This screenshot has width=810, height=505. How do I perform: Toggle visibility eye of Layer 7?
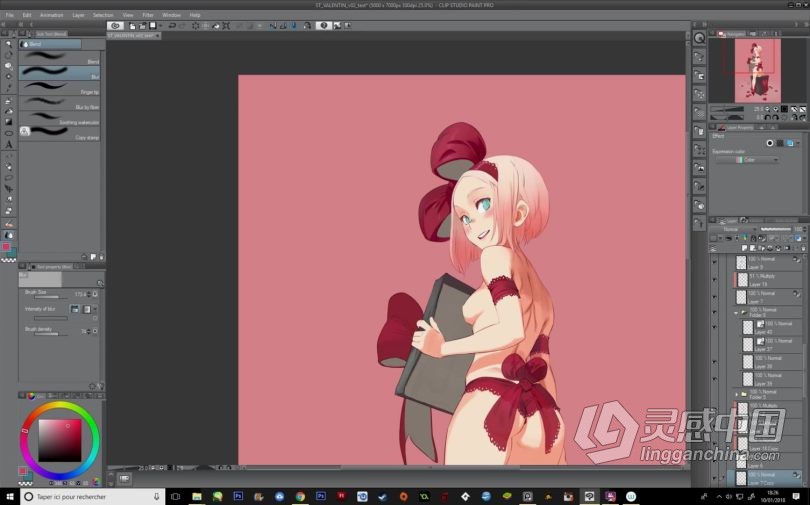point(714,297)
